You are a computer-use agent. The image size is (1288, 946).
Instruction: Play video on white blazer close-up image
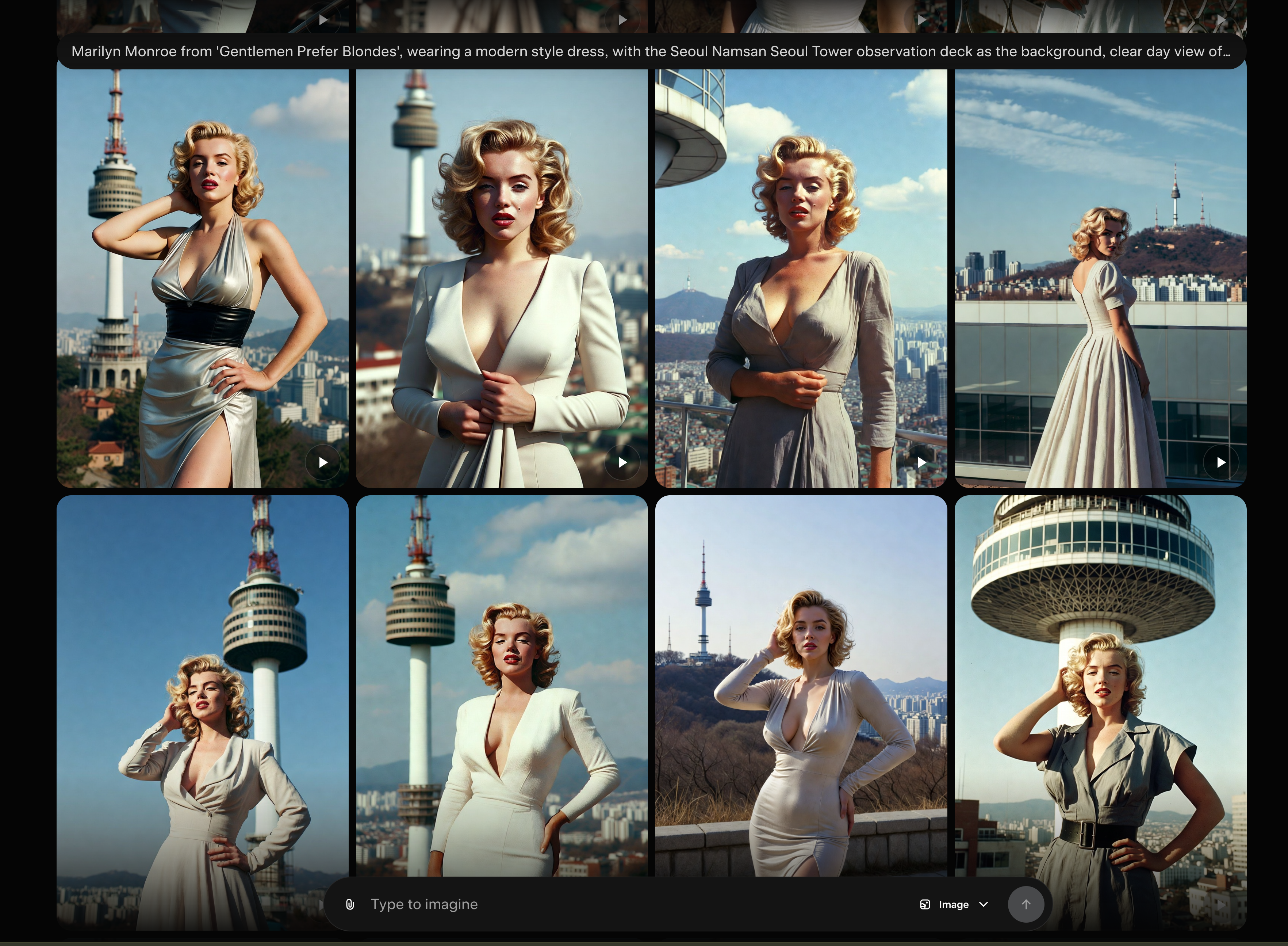coord(622,462)
